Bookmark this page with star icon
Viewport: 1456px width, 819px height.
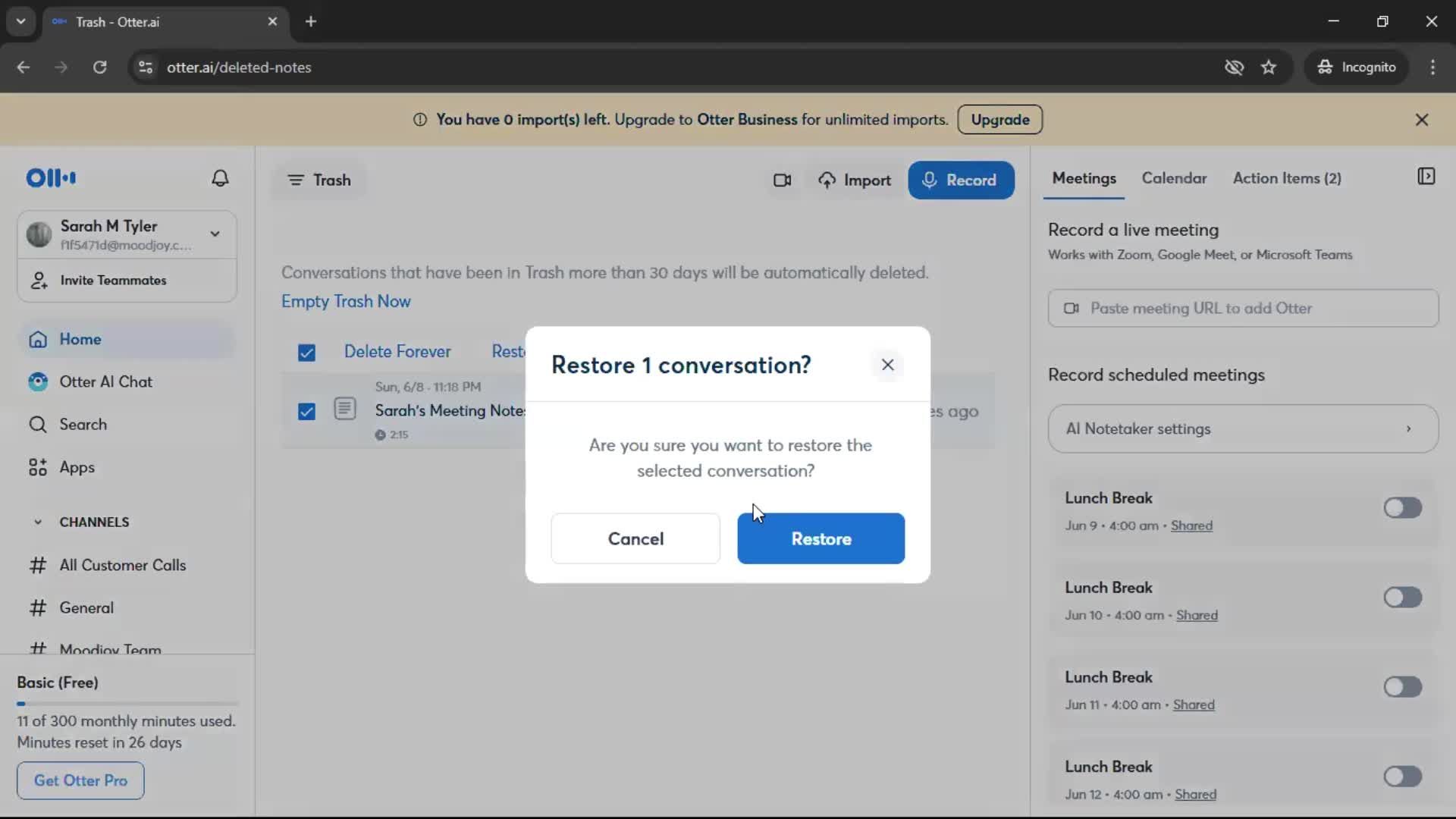(x=1269, y=67)
